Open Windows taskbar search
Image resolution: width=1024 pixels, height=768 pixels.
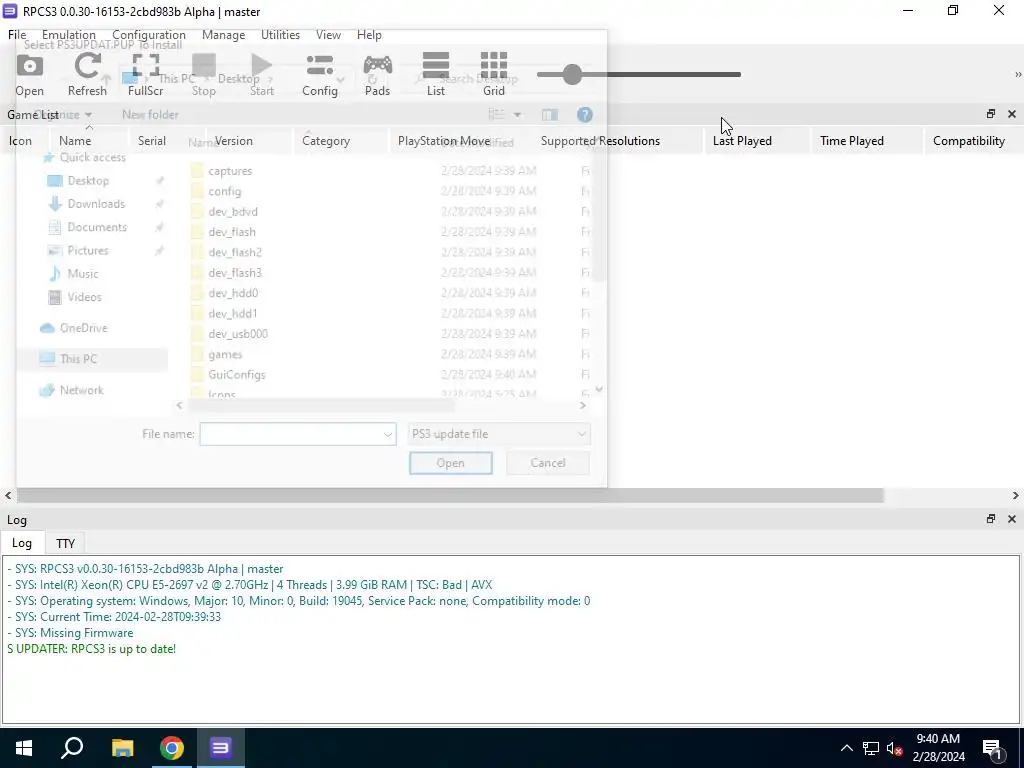click(x=72, y=748)
